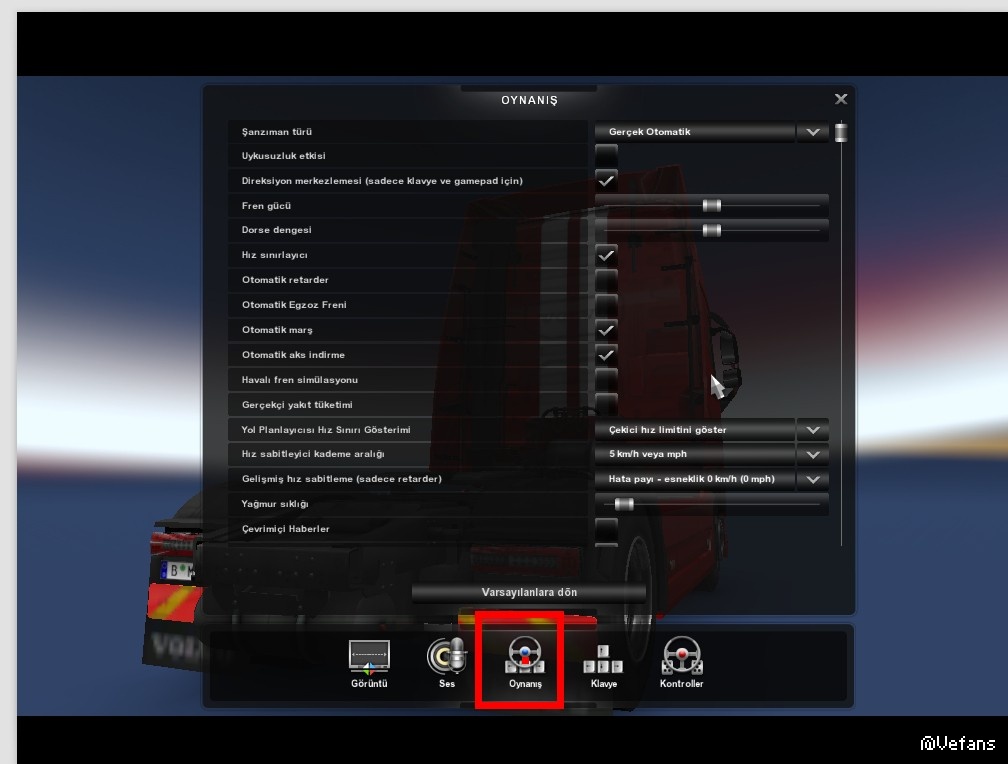Disable Hız sınırlayıcı checkbox

point(606,255)
